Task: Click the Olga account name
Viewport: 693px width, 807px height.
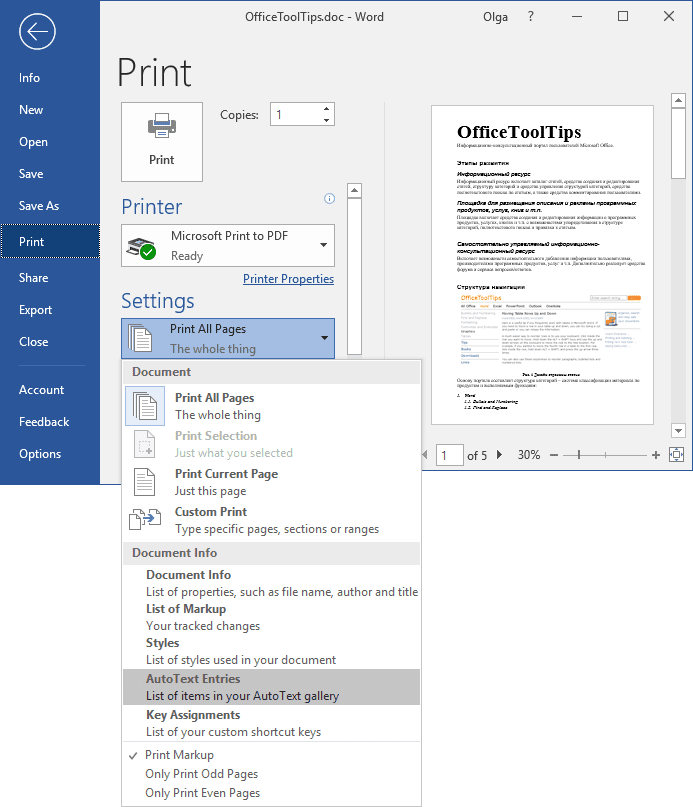Action: pos(495,17)
